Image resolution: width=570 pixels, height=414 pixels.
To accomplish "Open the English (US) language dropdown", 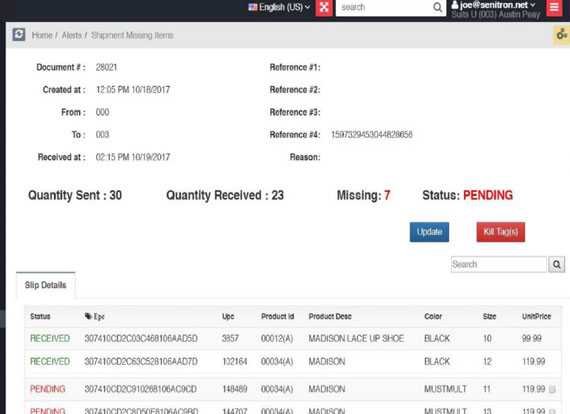I will [279, 7].
